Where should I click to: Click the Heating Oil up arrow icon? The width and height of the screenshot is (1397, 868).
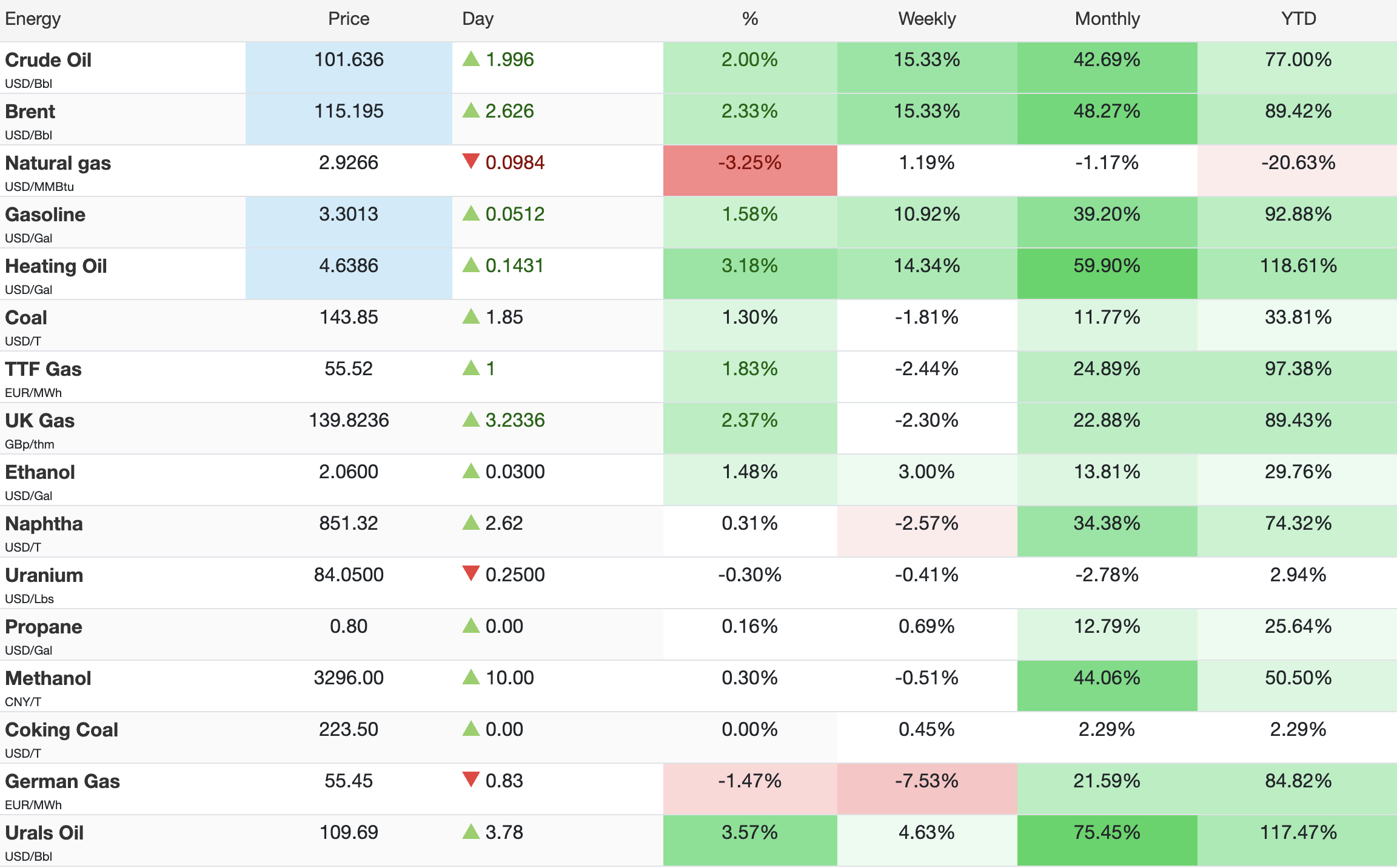click(471, 265)
